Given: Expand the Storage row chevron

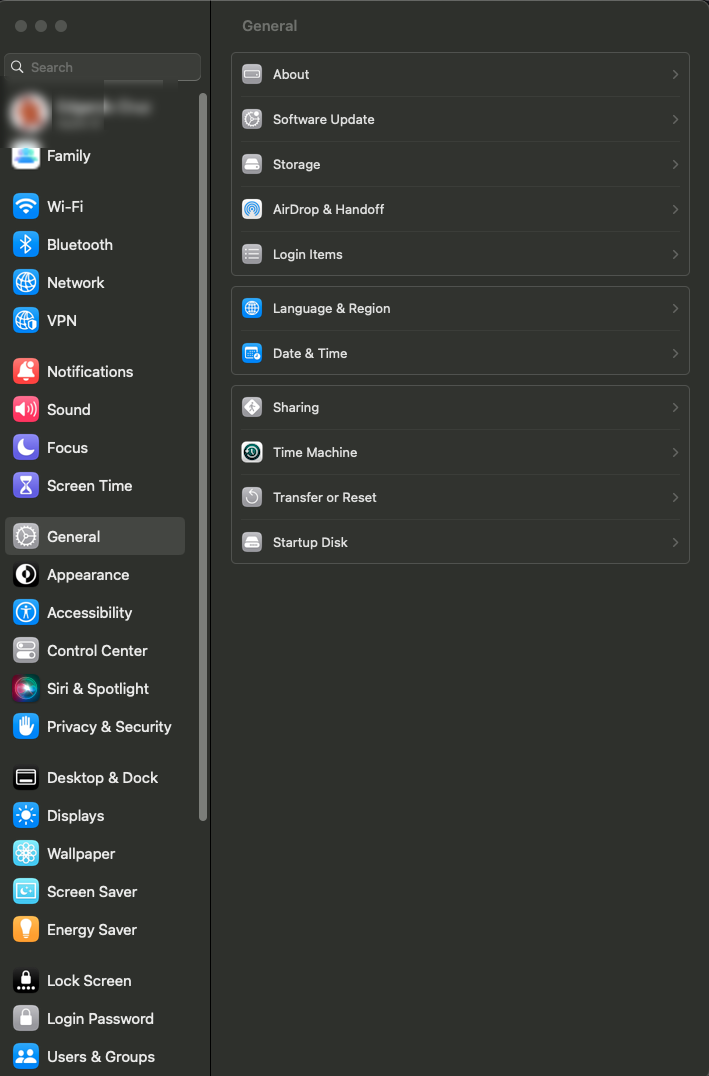Looking at the screenshot, I should coord(675,165).
